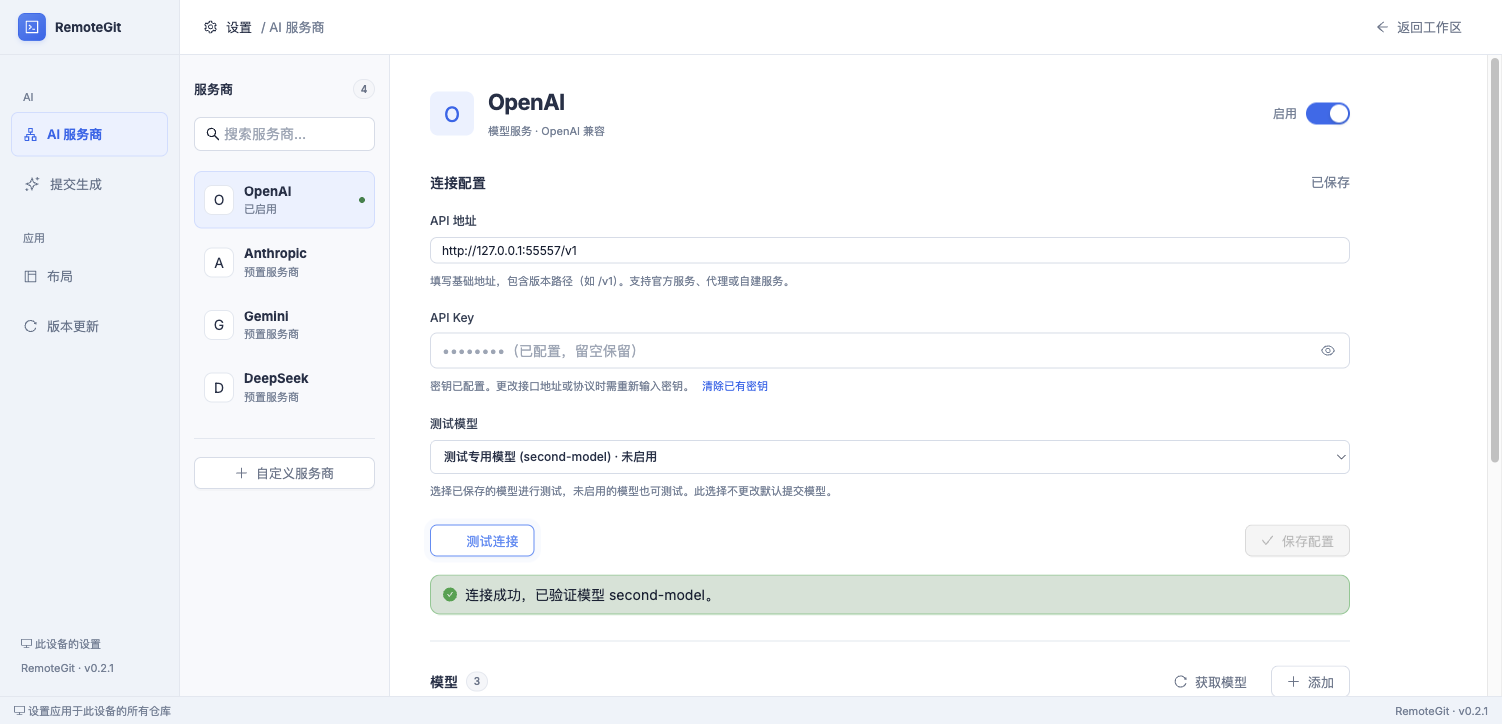The width and height of the screenshot is (1502, 724).
Task: Click the 连接成功 success message
Action: point(890,594)
